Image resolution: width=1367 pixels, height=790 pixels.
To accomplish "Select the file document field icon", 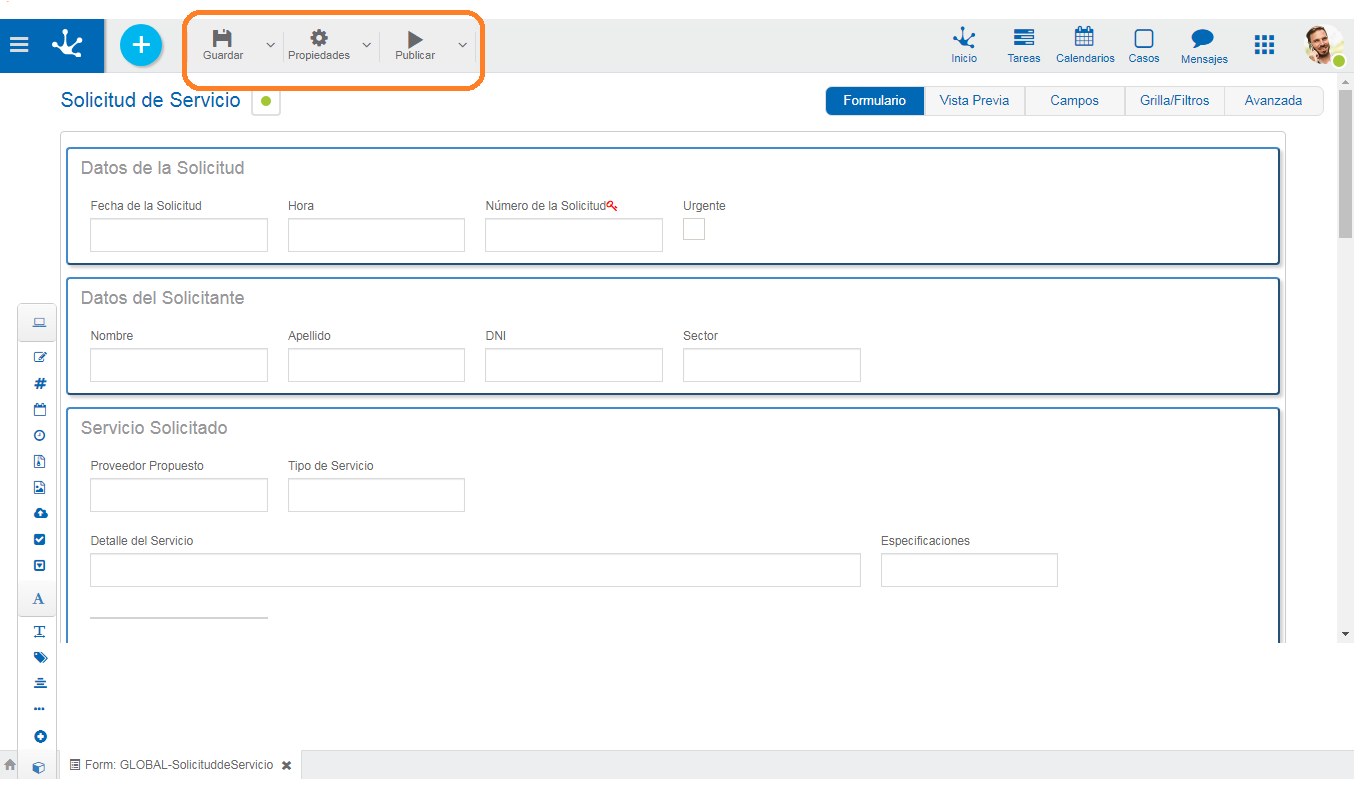I will click(40, 461).
